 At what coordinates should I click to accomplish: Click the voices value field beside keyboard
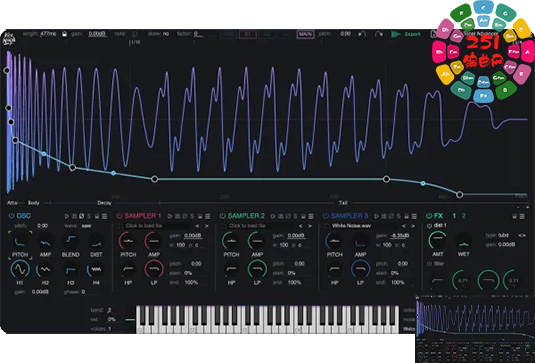tap(110, 329)
